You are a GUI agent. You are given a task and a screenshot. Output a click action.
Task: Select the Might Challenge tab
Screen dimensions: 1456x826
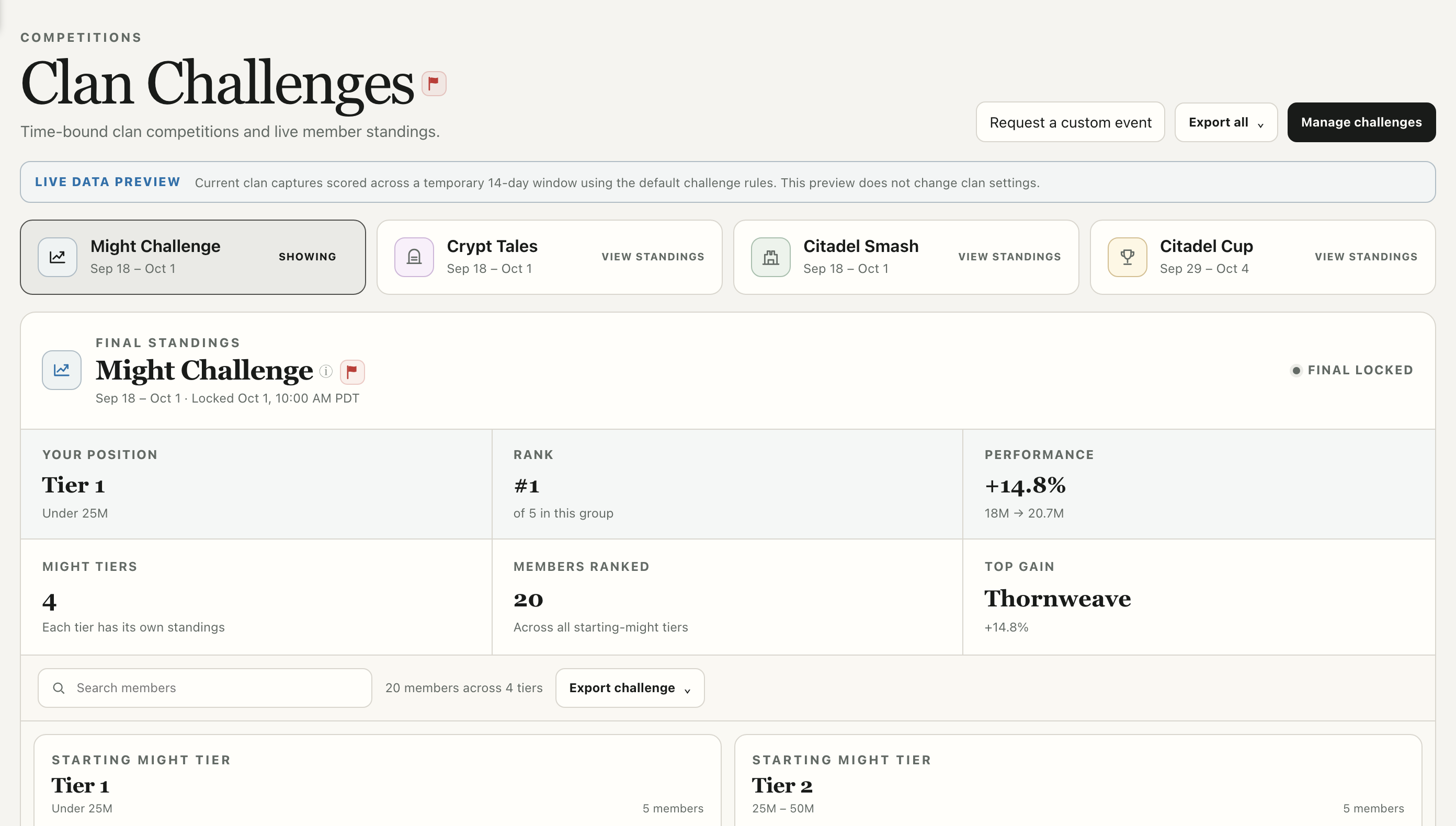193,257
